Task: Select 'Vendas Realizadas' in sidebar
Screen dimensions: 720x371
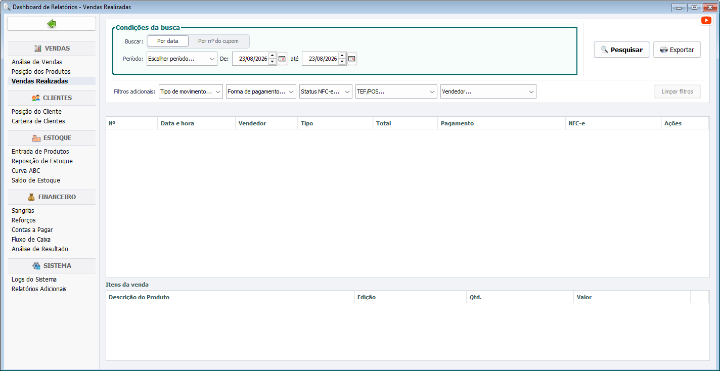Action: tap(39, 81)
